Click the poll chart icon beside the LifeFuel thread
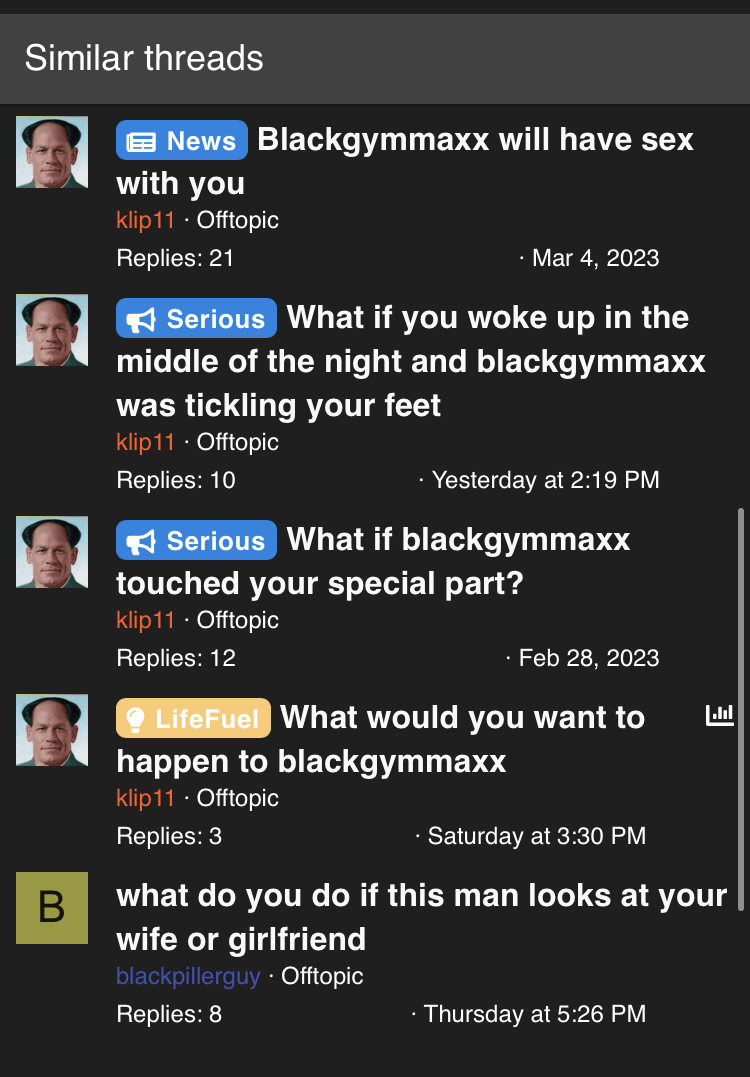This screenshot has width=750, height=1077. 720,715
